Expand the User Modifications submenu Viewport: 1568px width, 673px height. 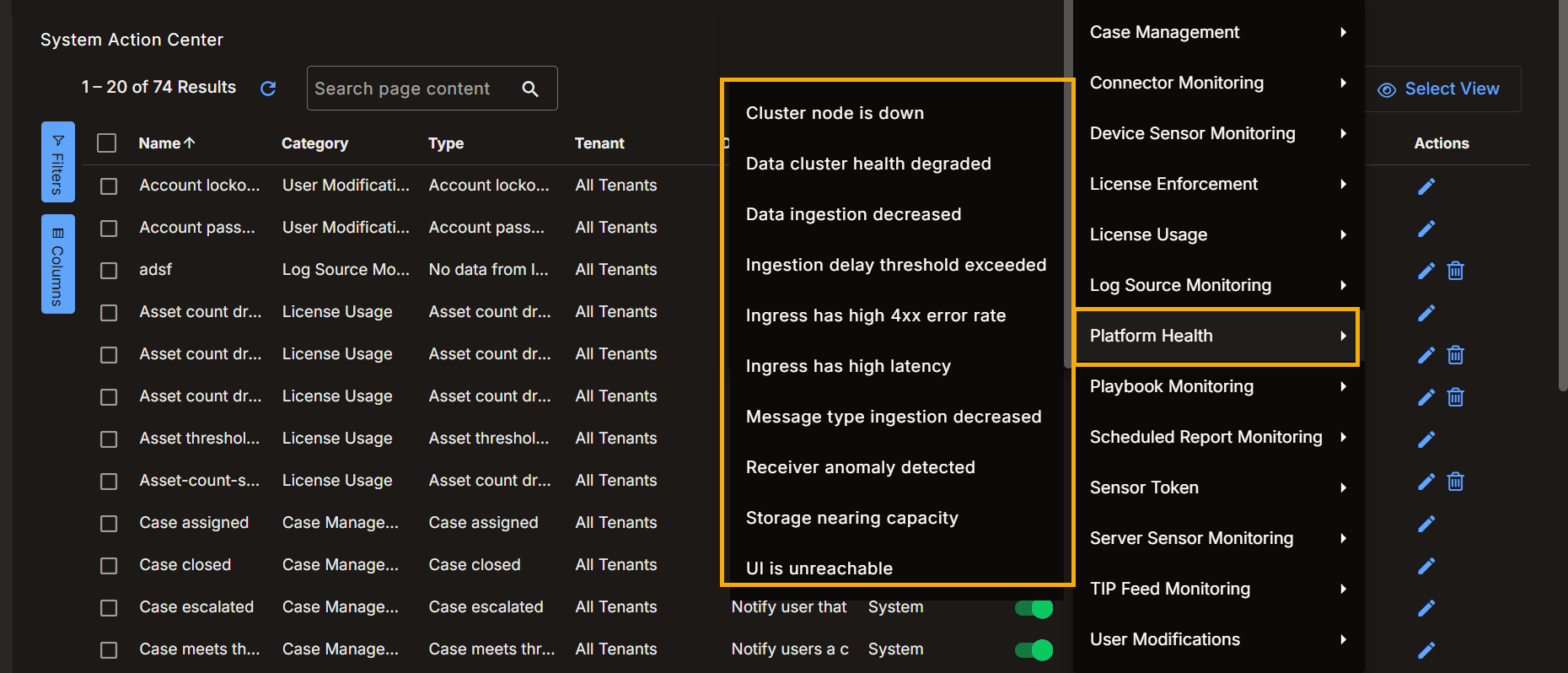(x=1218, y=639)
